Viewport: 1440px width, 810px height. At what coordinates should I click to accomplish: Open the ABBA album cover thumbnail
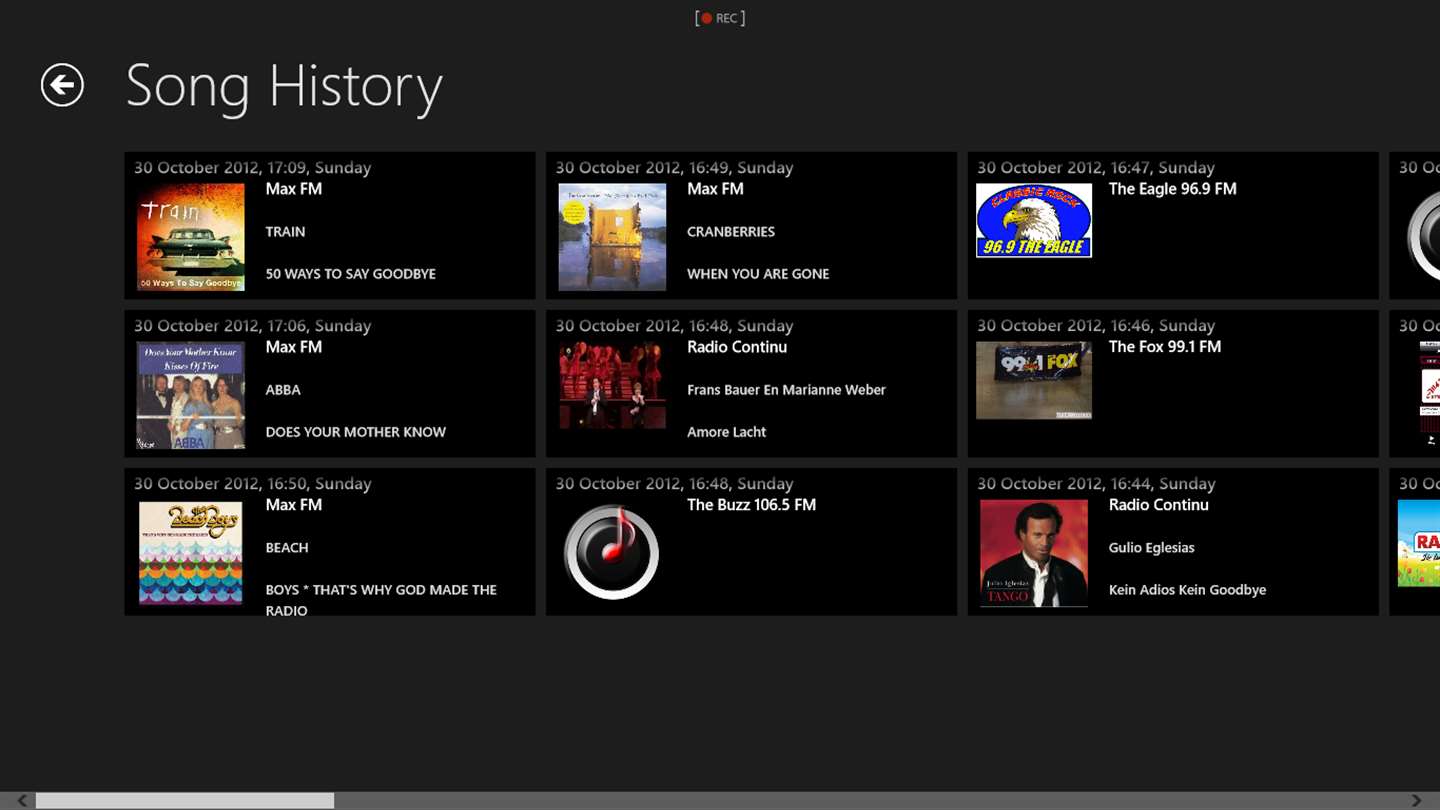191,395
